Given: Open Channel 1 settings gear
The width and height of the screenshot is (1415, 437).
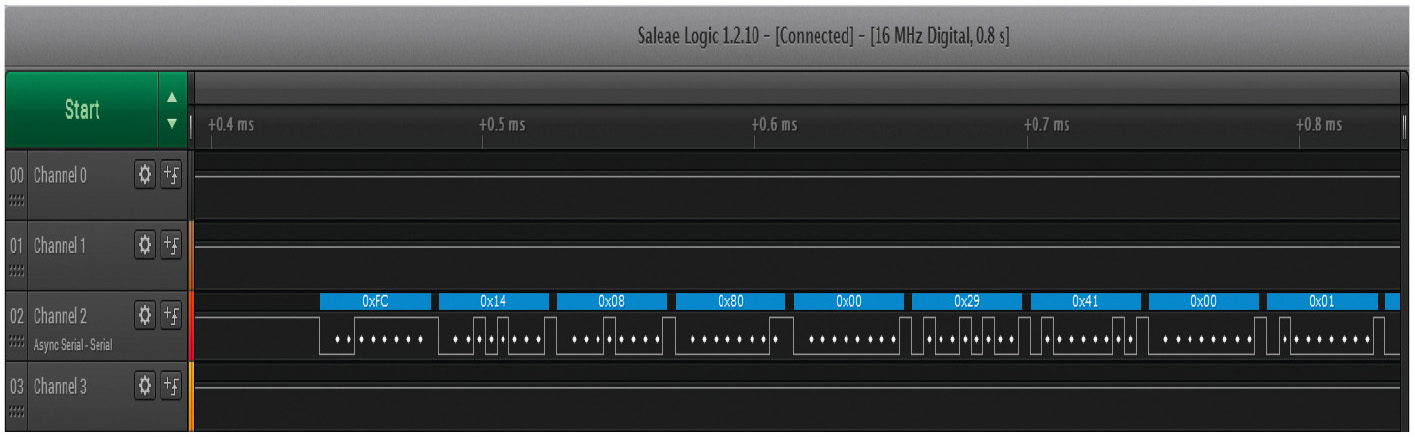Looking at the screenshot, I should point(145,246).
